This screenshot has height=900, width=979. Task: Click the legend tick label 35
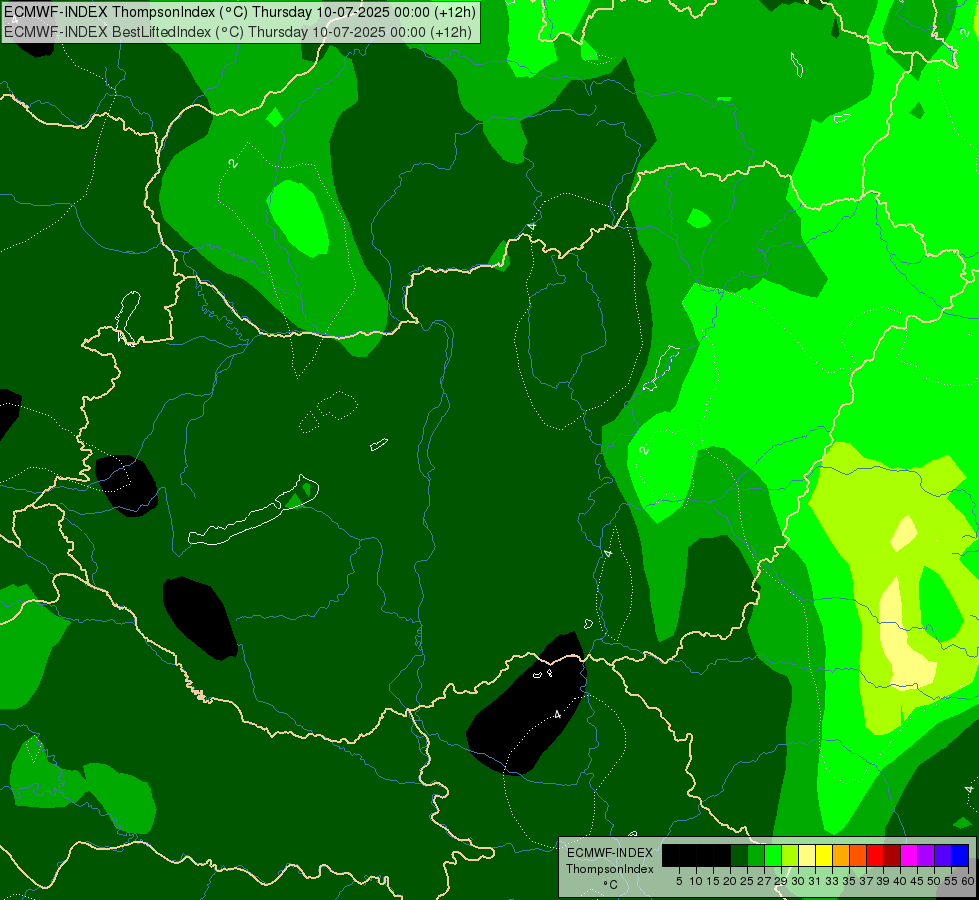point(849,881)
